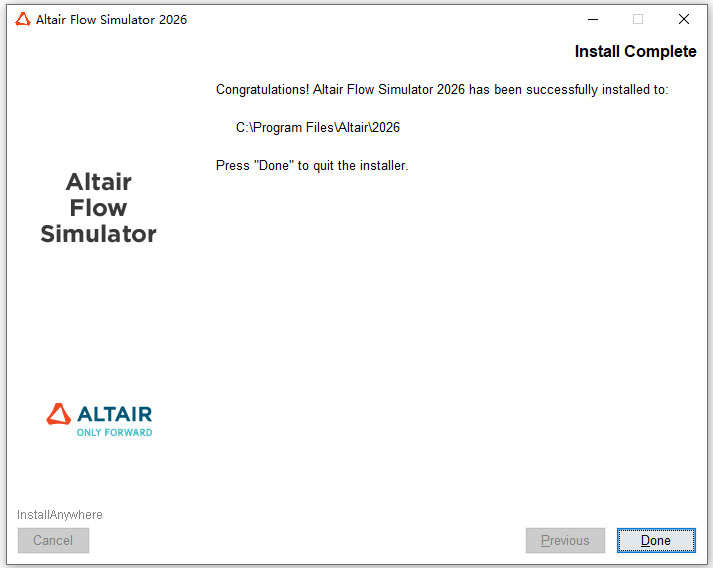Click the Altair logo icon in title bar
Screen dimensions: 713x568
23,20
